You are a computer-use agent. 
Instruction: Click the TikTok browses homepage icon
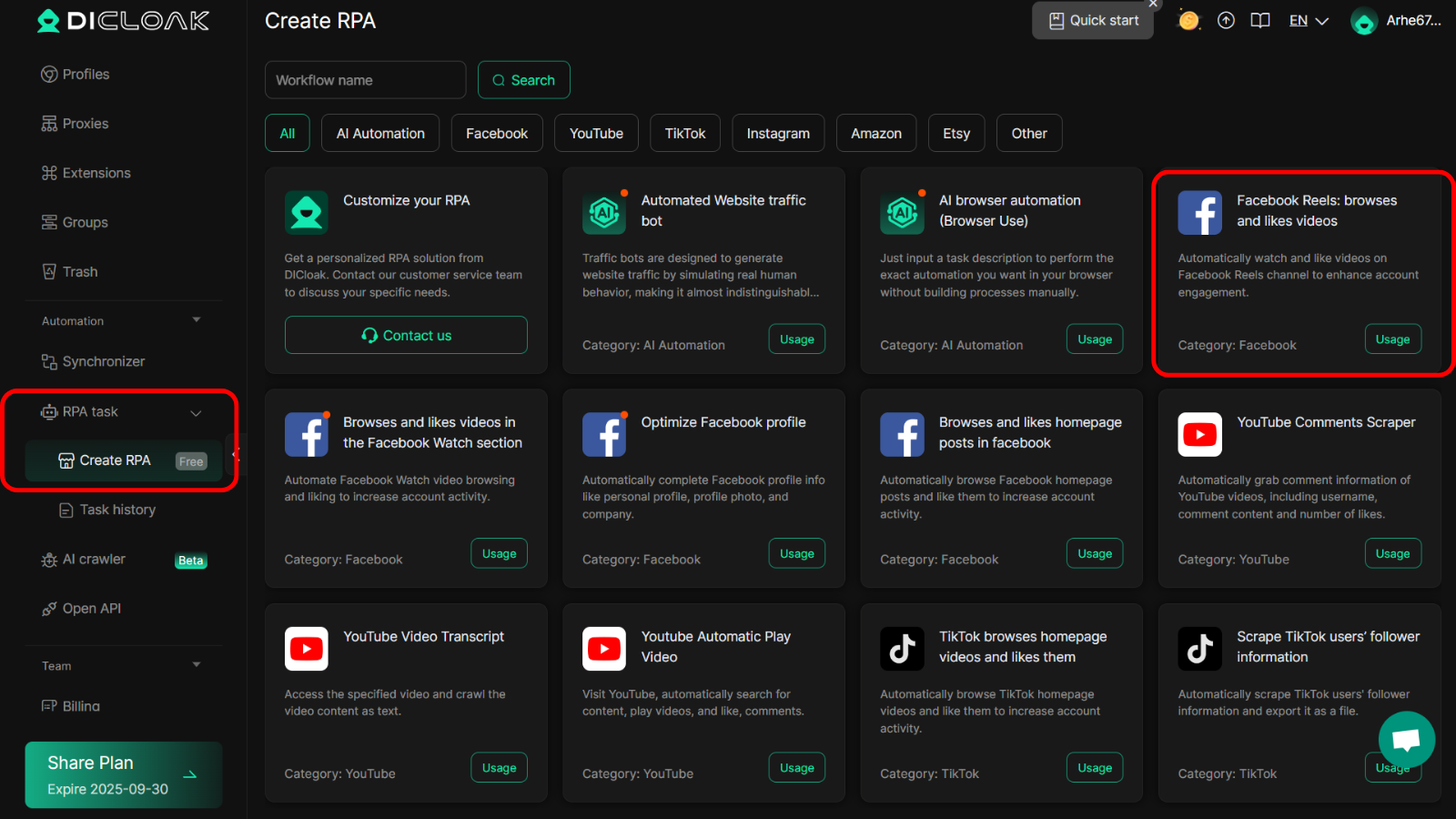(x=902, y=649)
